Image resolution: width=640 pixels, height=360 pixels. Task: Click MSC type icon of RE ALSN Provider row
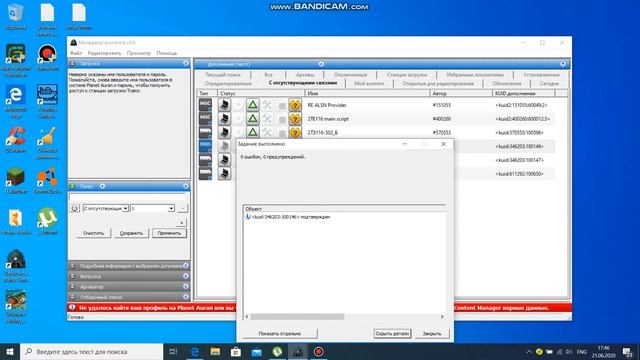(x=205, y=105)
